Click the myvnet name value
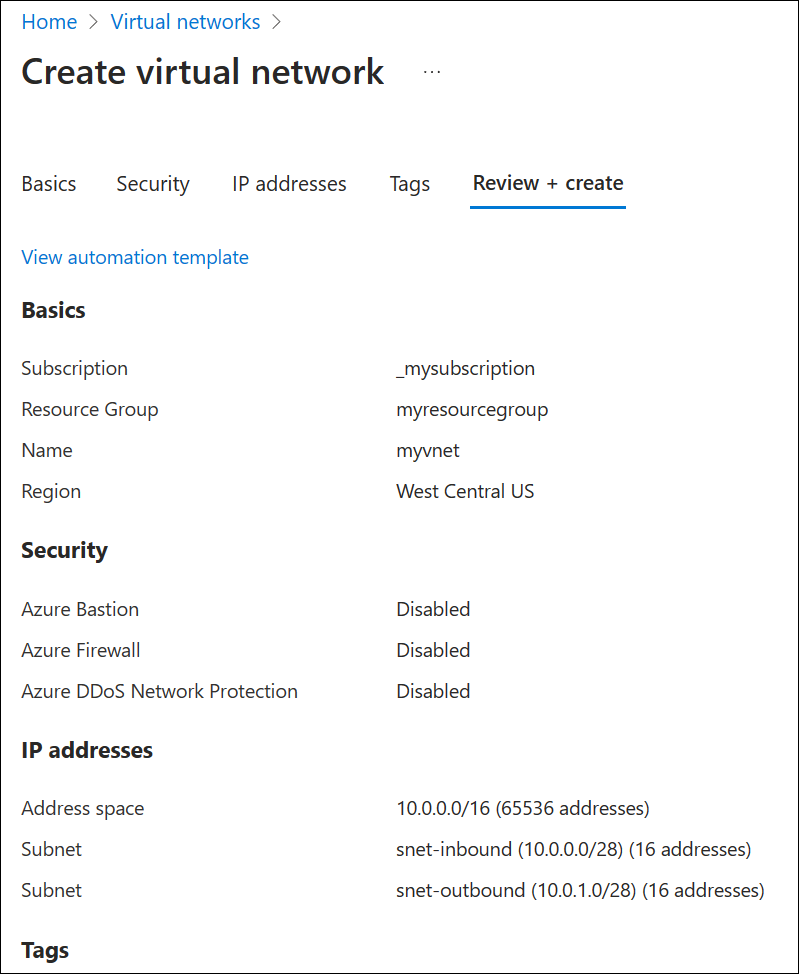 428,450
